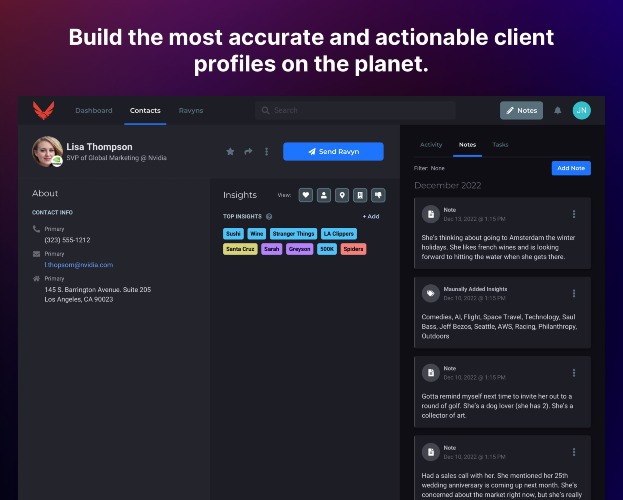Select the Sushi insight tag
The height and width of the screenshot is (500, 623).
233,234
